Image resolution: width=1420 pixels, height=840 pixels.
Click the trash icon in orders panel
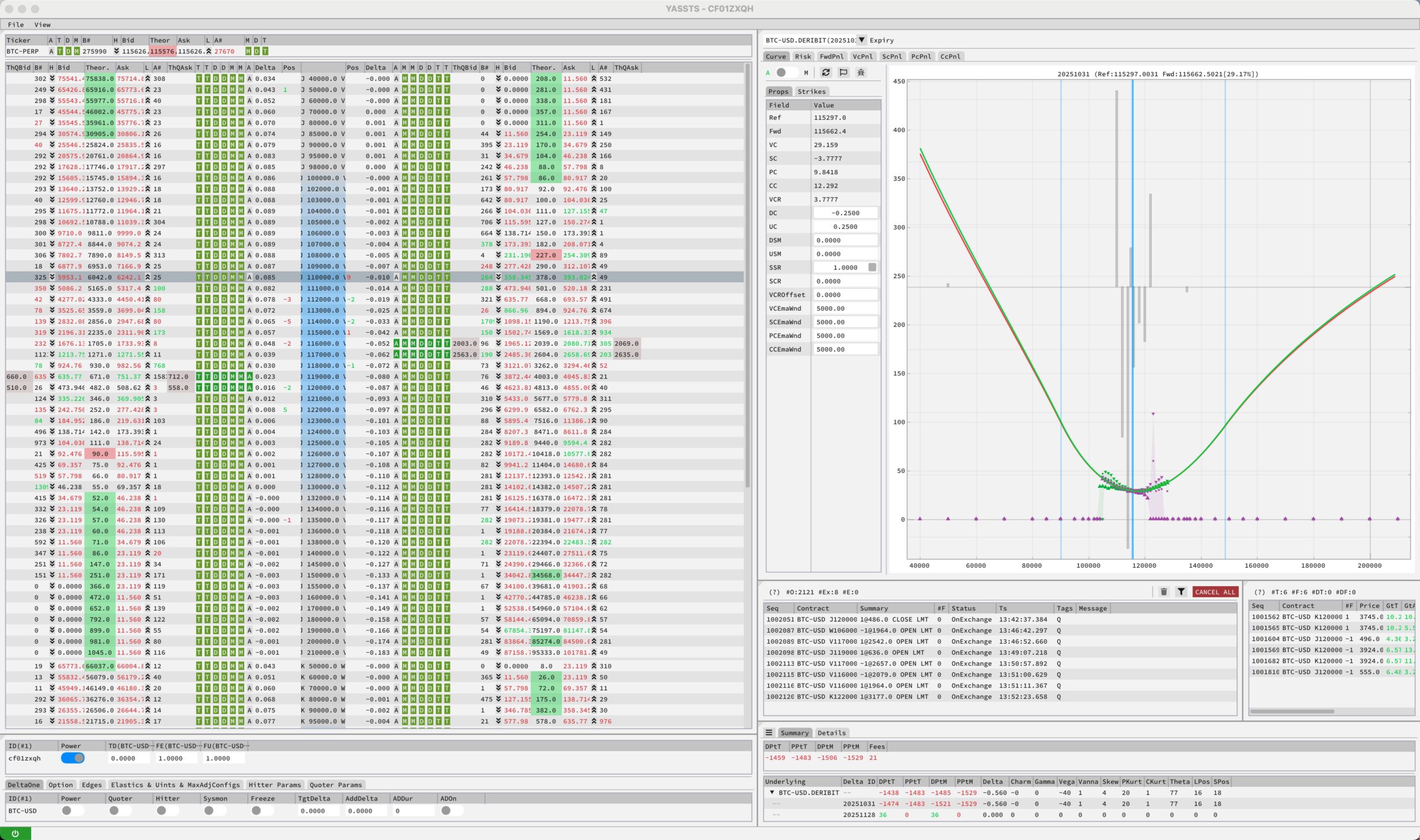(x=1164, y=592)
